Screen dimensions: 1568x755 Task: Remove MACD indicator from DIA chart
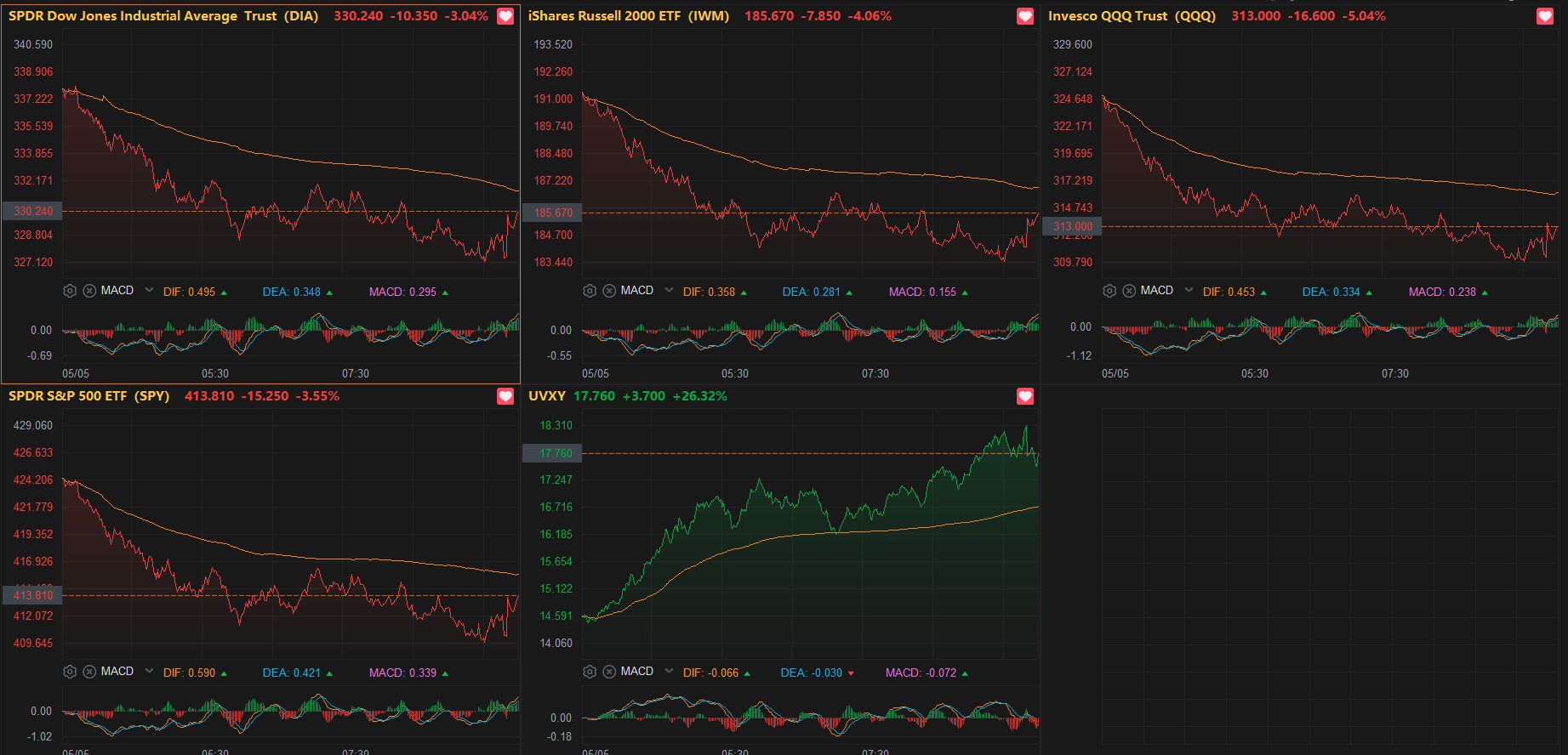(89, 291)
